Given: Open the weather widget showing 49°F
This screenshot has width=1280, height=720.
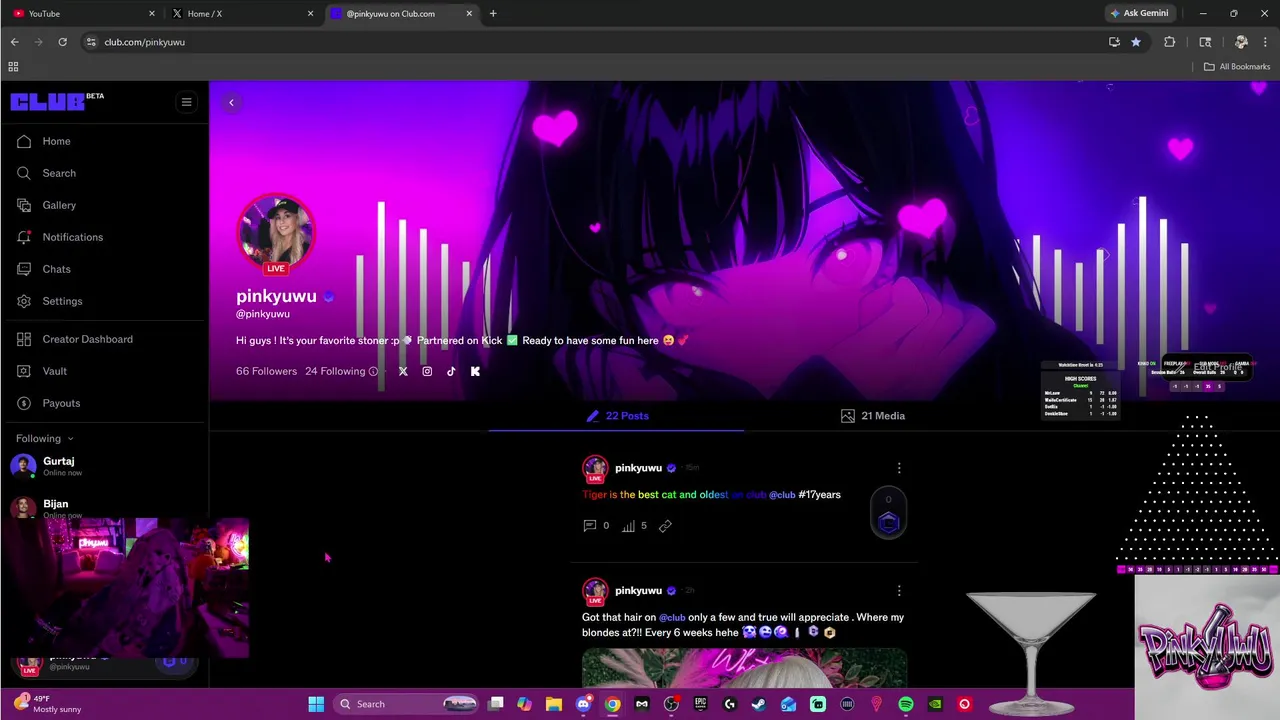Looking at the screenshot, I should pyautogui.click(x=48, y=704).
